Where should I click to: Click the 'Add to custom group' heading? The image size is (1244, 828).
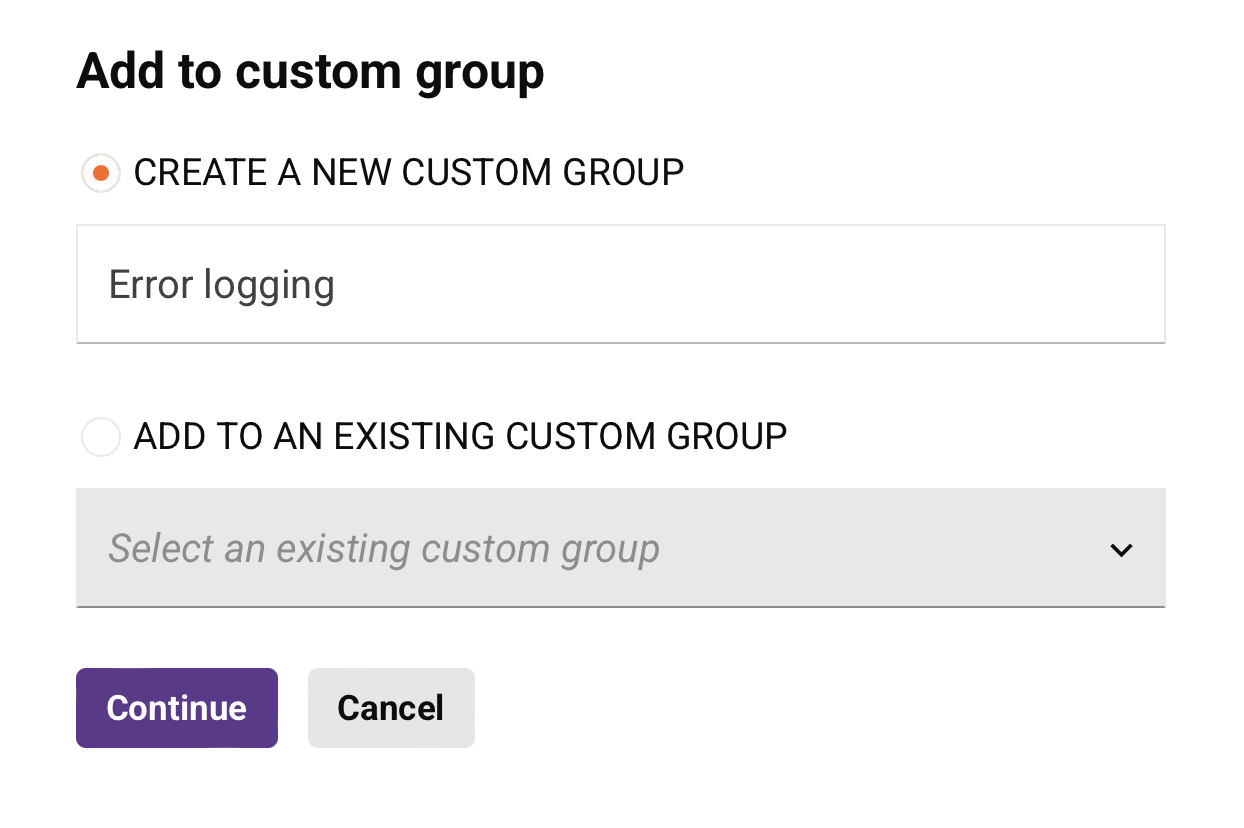(310, 70)
